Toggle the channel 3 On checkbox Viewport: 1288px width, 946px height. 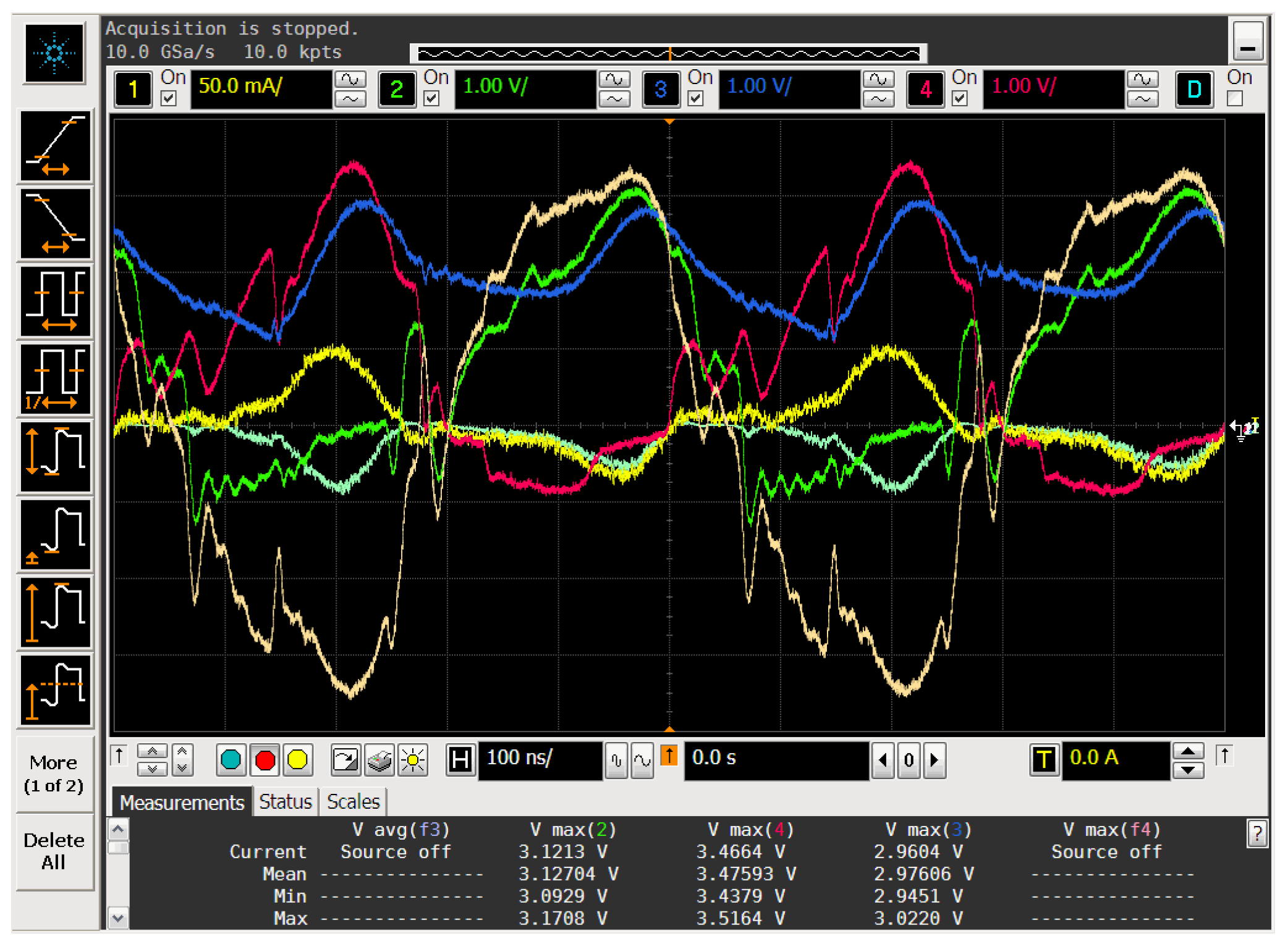[695, 98]
